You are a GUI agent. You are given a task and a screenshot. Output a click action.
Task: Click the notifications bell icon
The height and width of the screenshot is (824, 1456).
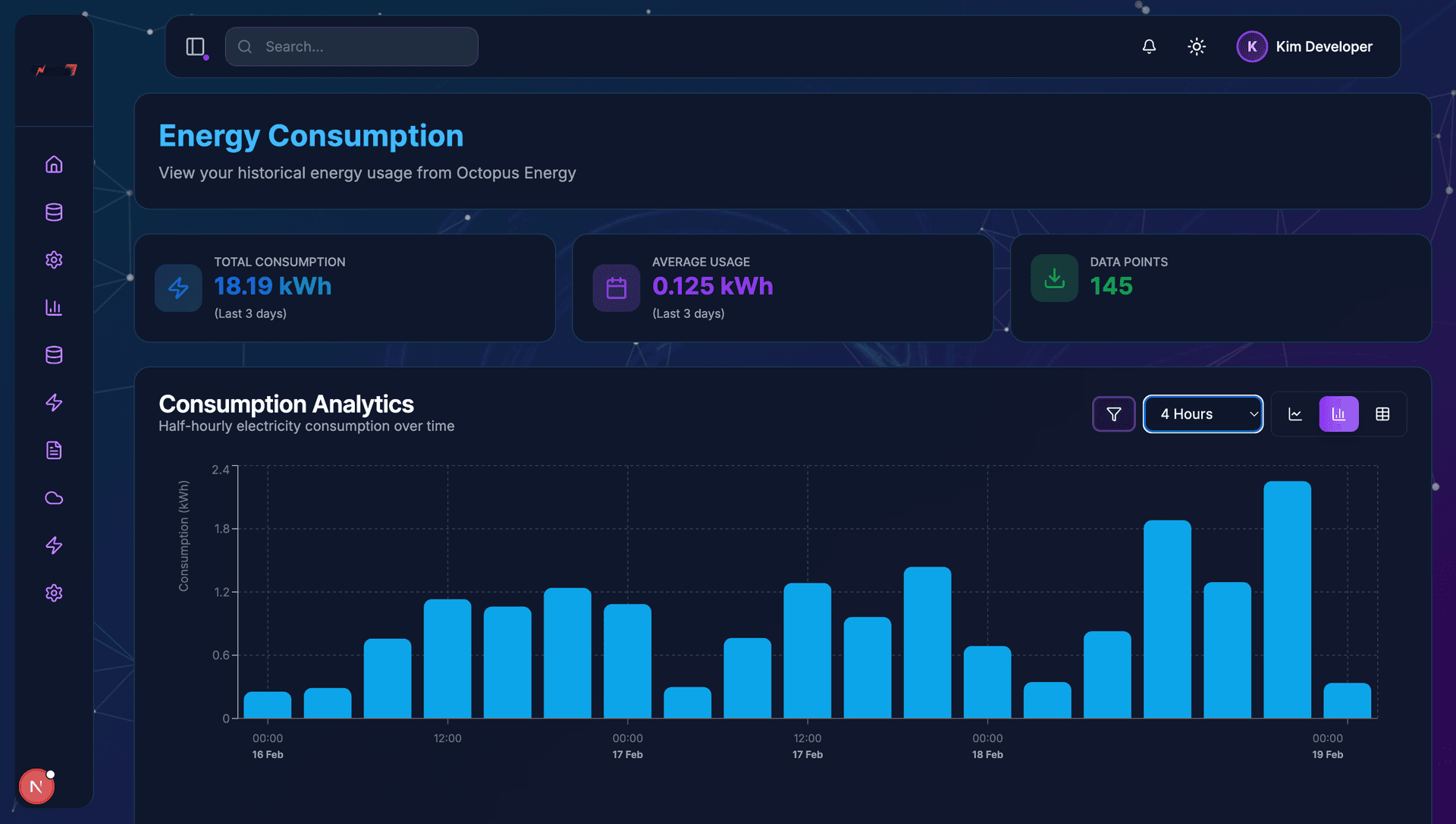(x=1149, y=46)
